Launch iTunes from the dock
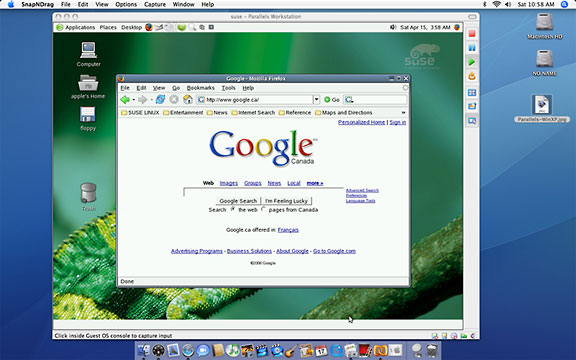Viewport: 576px width, 360px height. click(232, 350)
